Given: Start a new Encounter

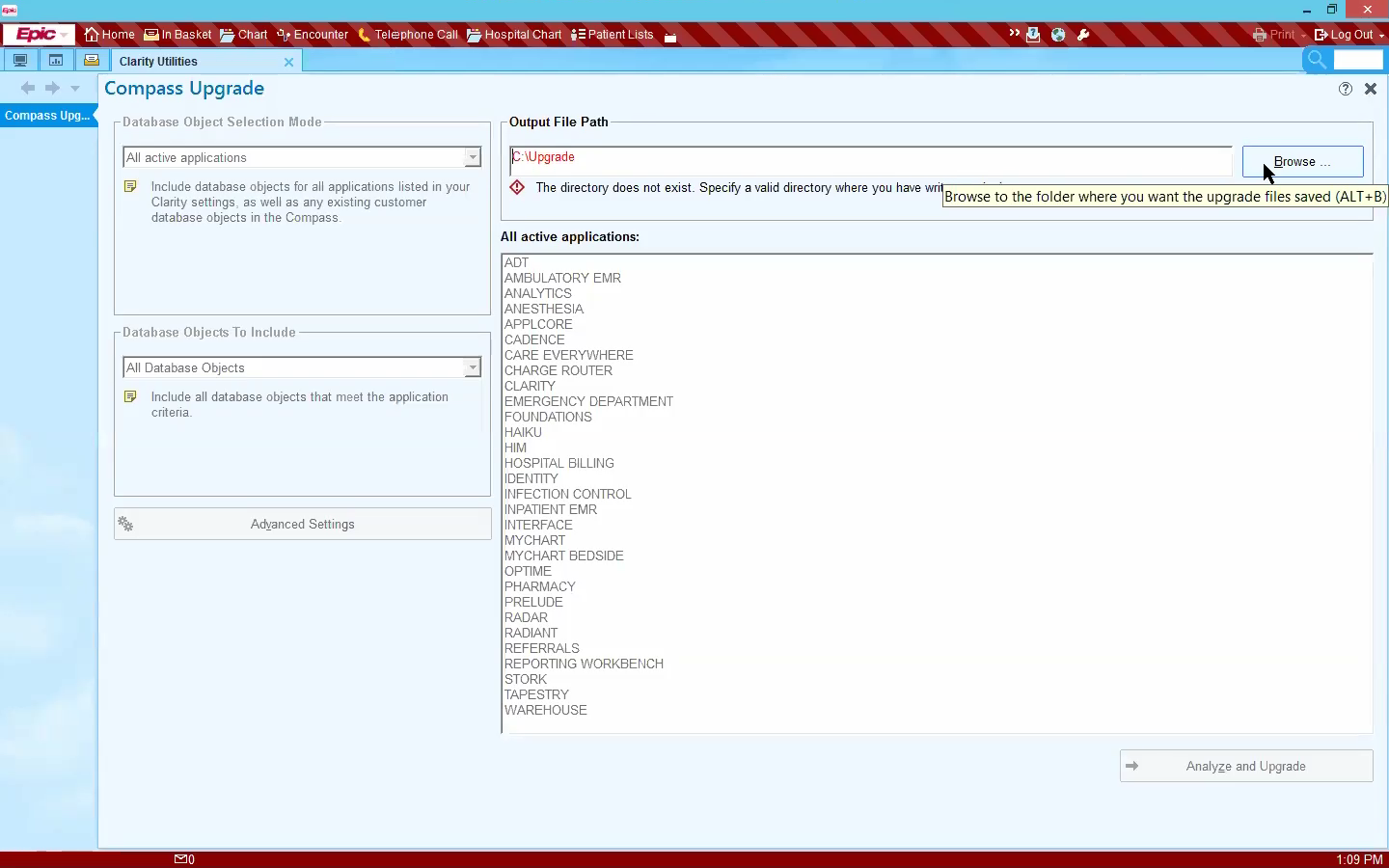Looking at the screenshot, I should coord(313,35).
